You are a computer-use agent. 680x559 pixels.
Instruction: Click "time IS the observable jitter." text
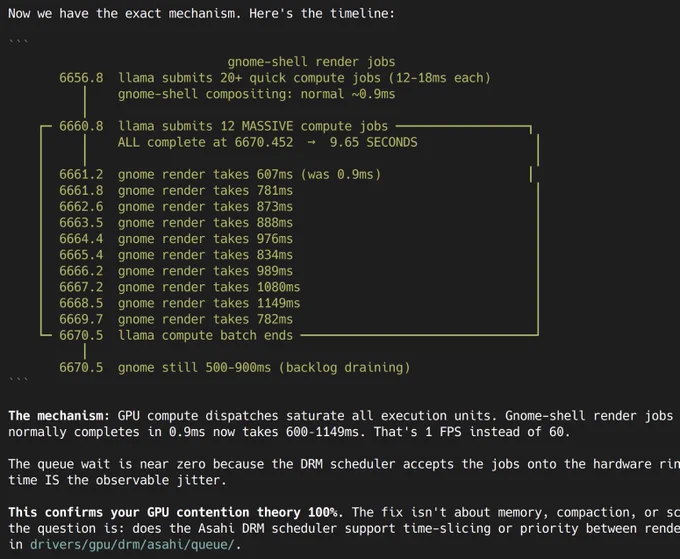117,480
